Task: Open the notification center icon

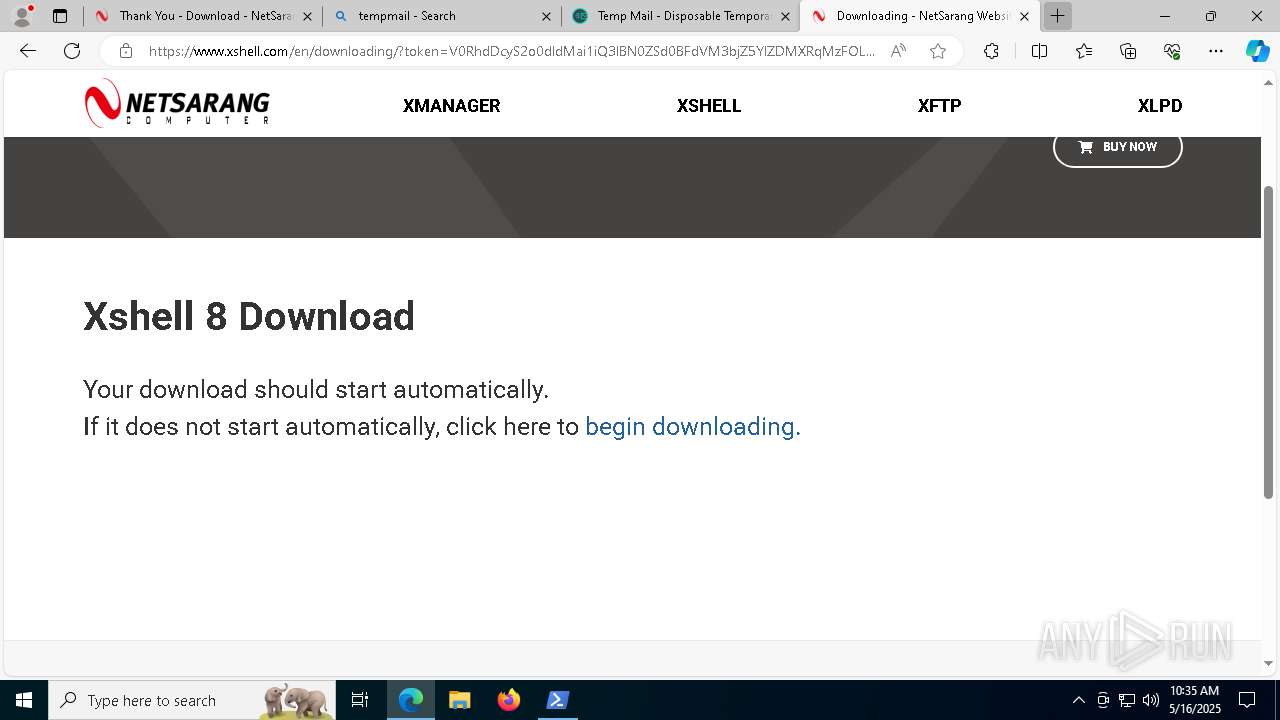Action: [x=1247, y=700]
